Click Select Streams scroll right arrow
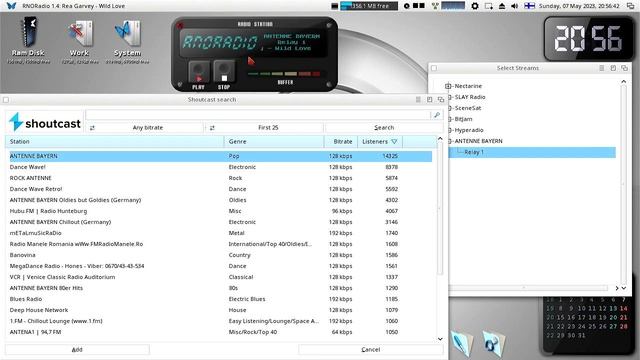The image size is (640, 360). (x=617, y=288)
